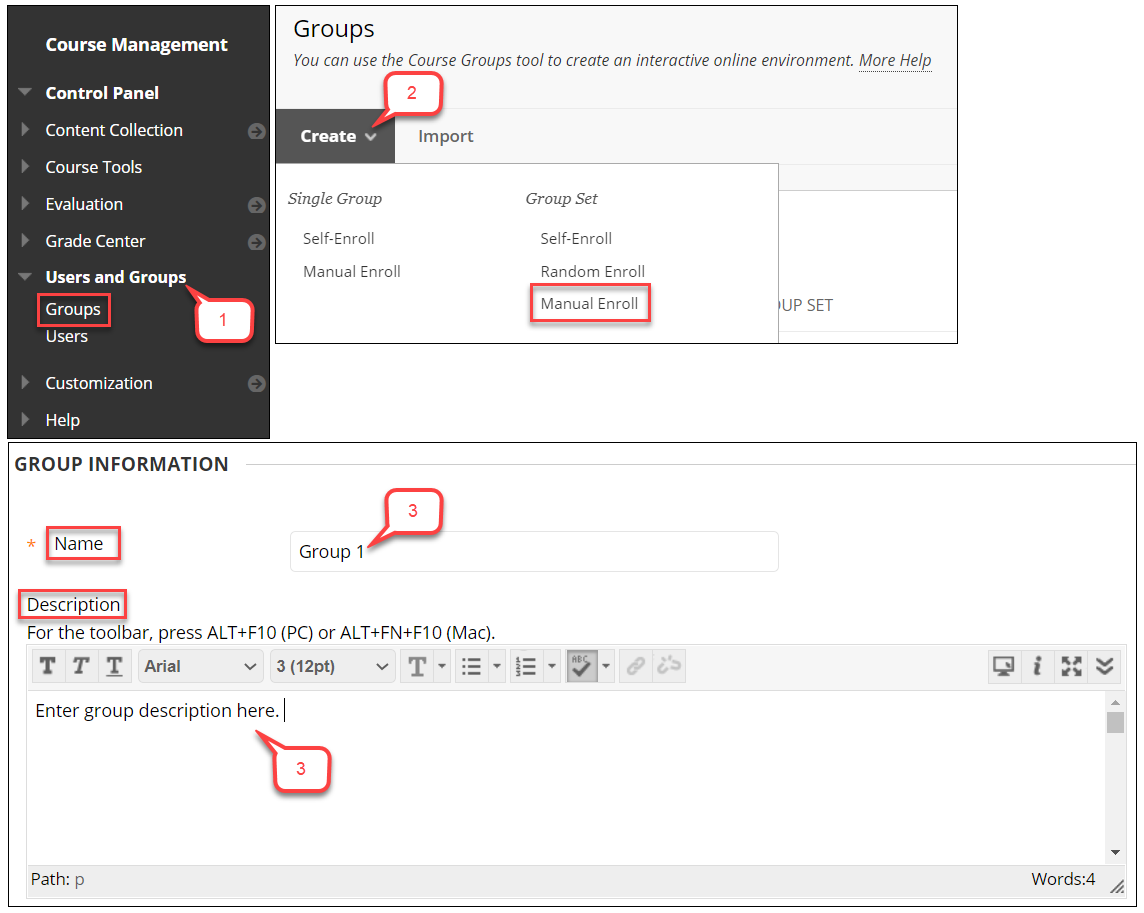Viewport: 1144px width, 913px height.
Task: Click the Grade Center go-arrow icon
Action: click(256, 242)
